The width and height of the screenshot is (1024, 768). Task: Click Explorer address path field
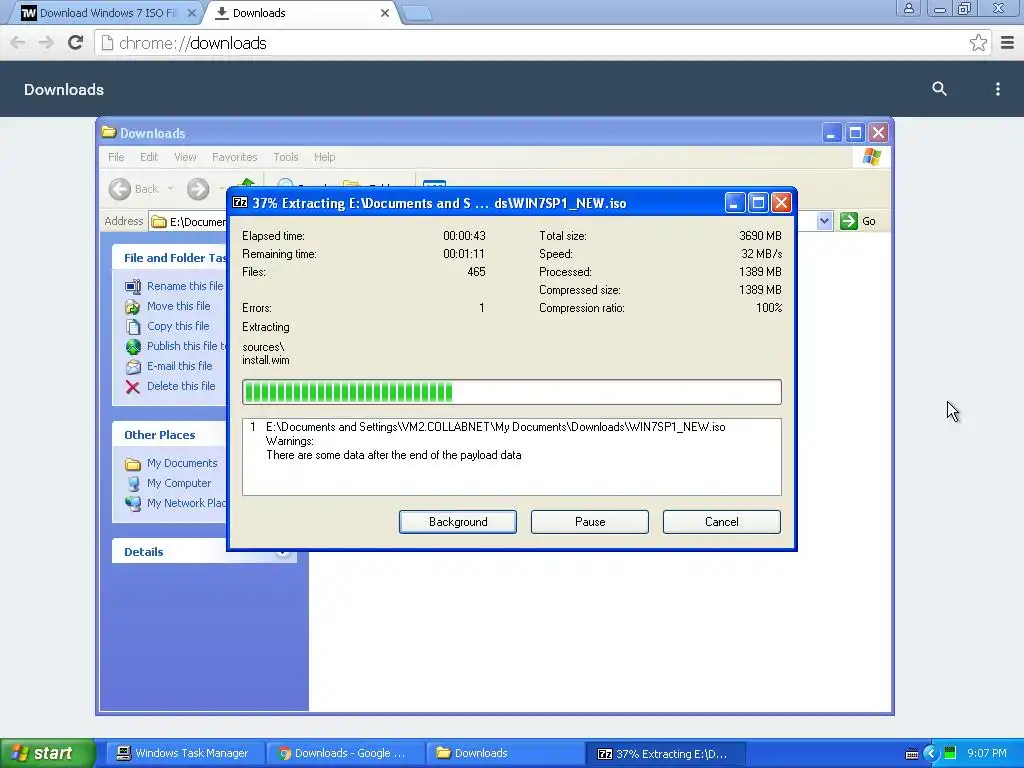(x=189, y=221)
